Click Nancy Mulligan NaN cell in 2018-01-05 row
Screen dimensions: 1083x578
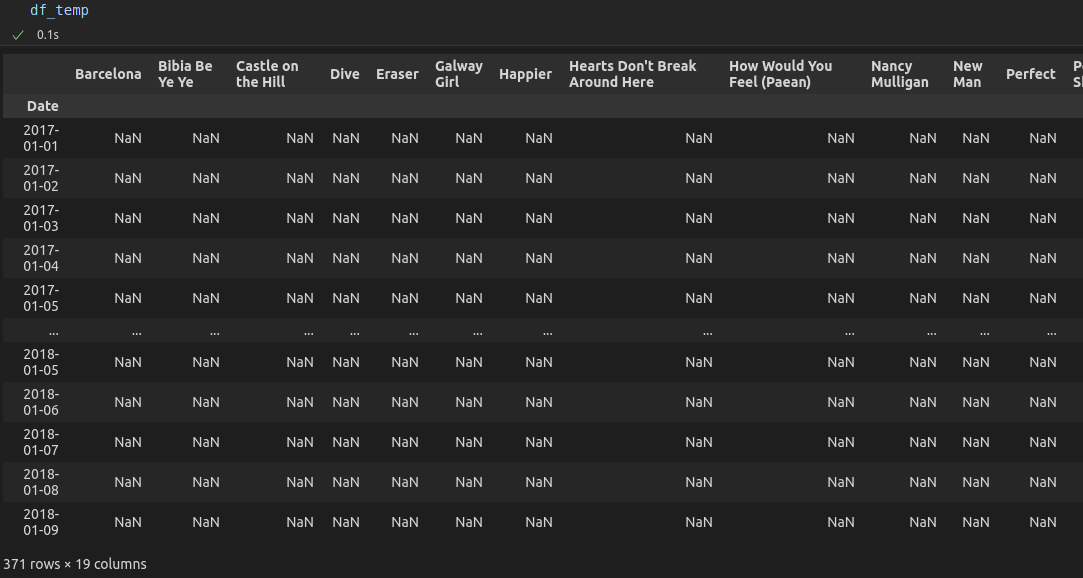923,362
